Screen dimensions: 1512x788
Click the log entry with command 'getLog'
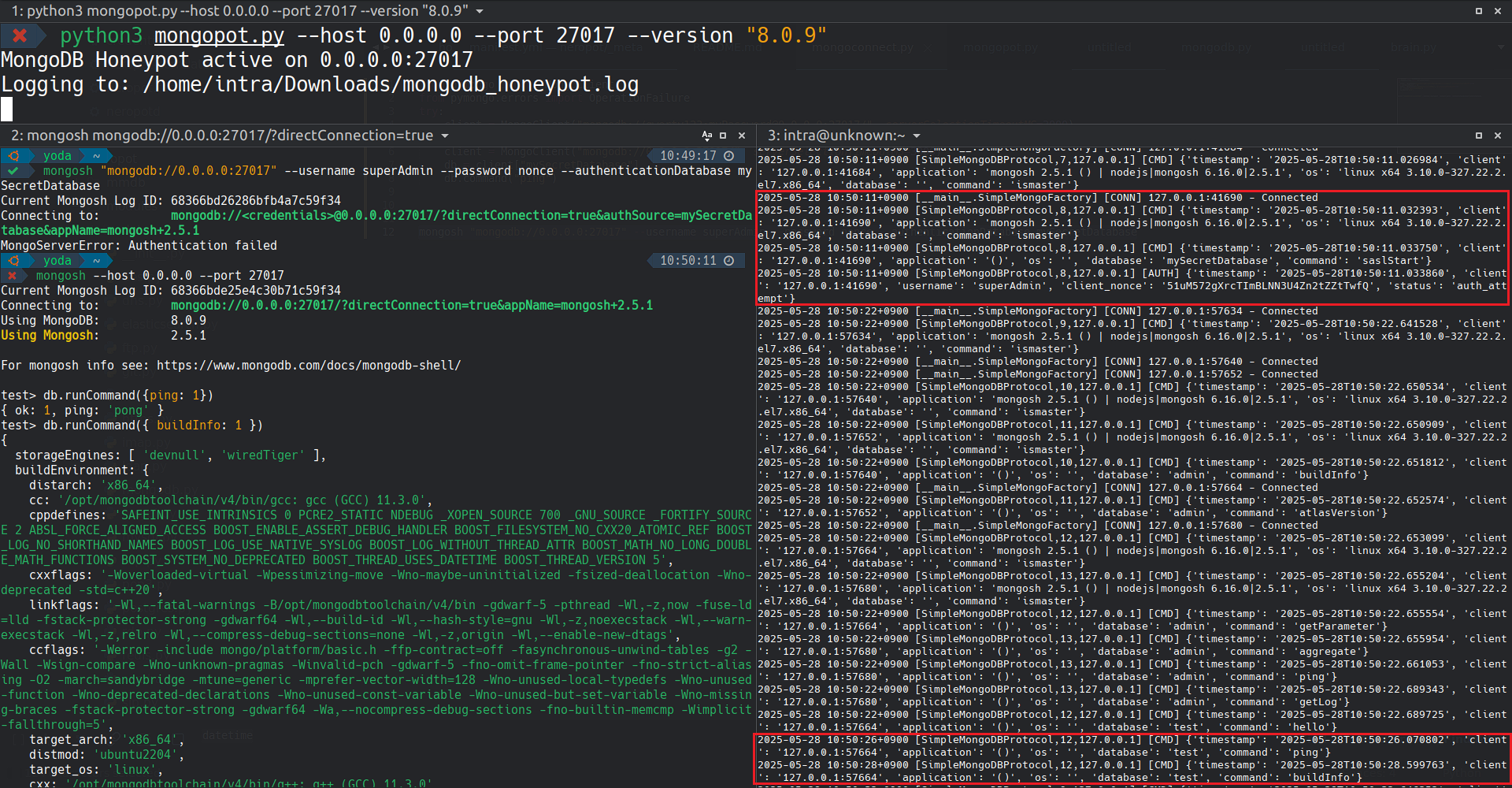(x=1132, y=696)
